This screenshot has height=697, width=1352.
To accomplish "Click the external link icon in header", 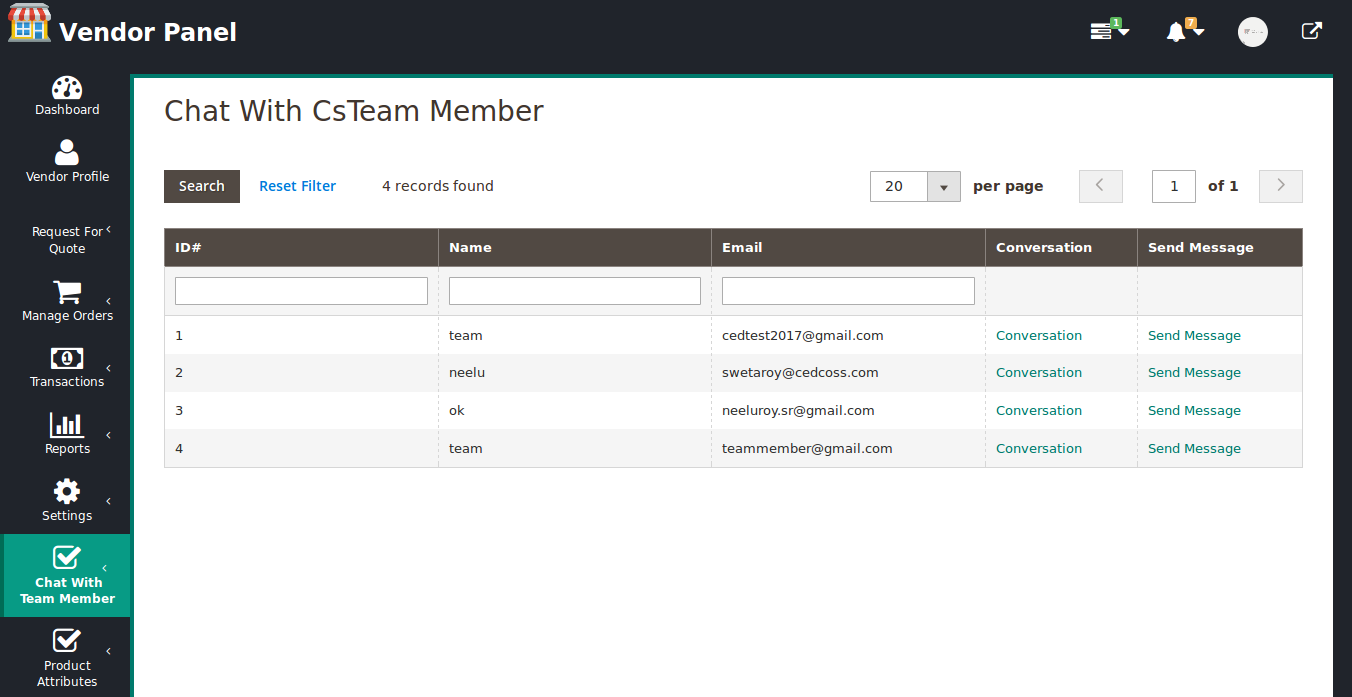I will click(1311, 31).
